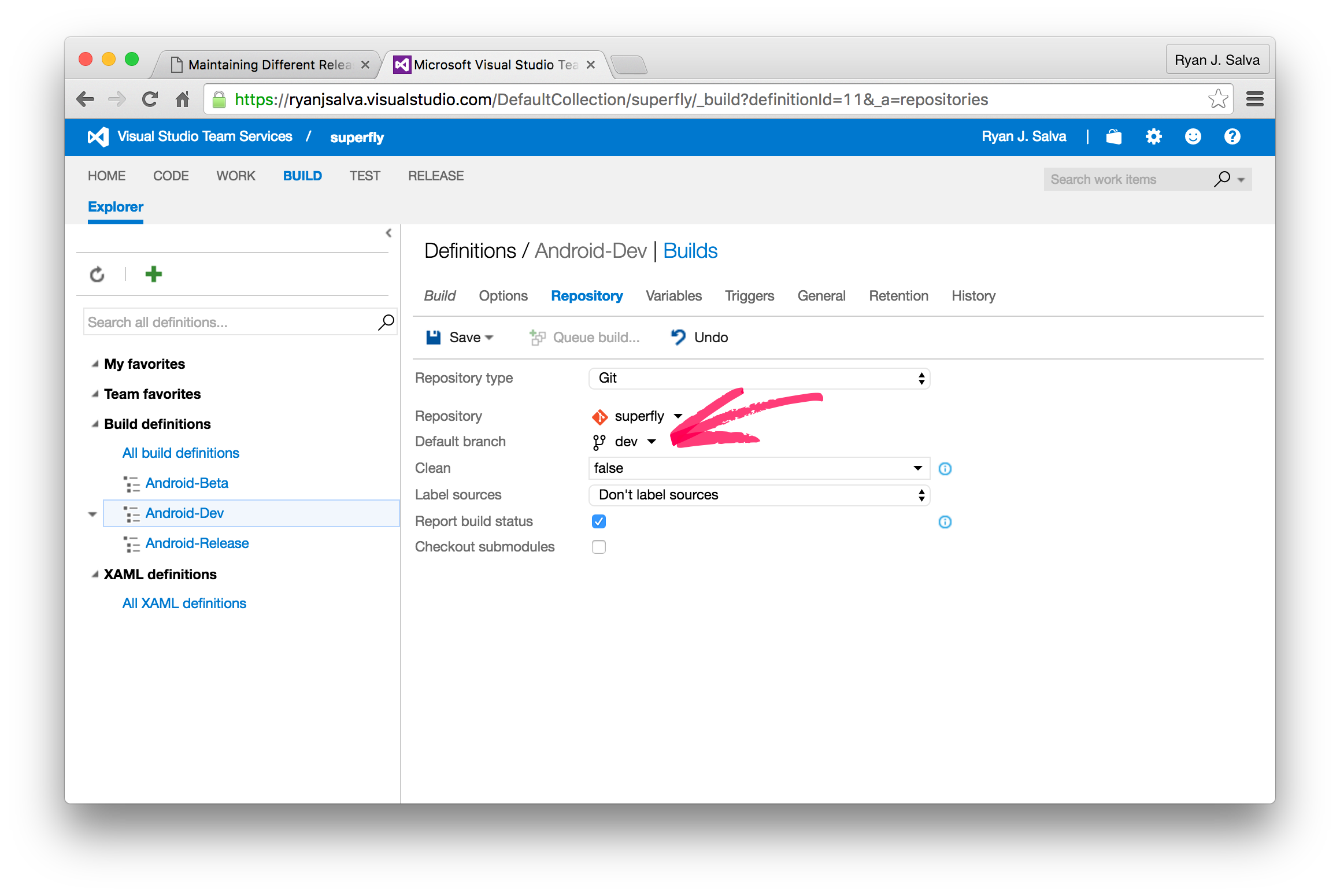Screen dimensions: 1340x896
Task: Enable Checkout submodules checkbox
Action: (x=599, y=547)
